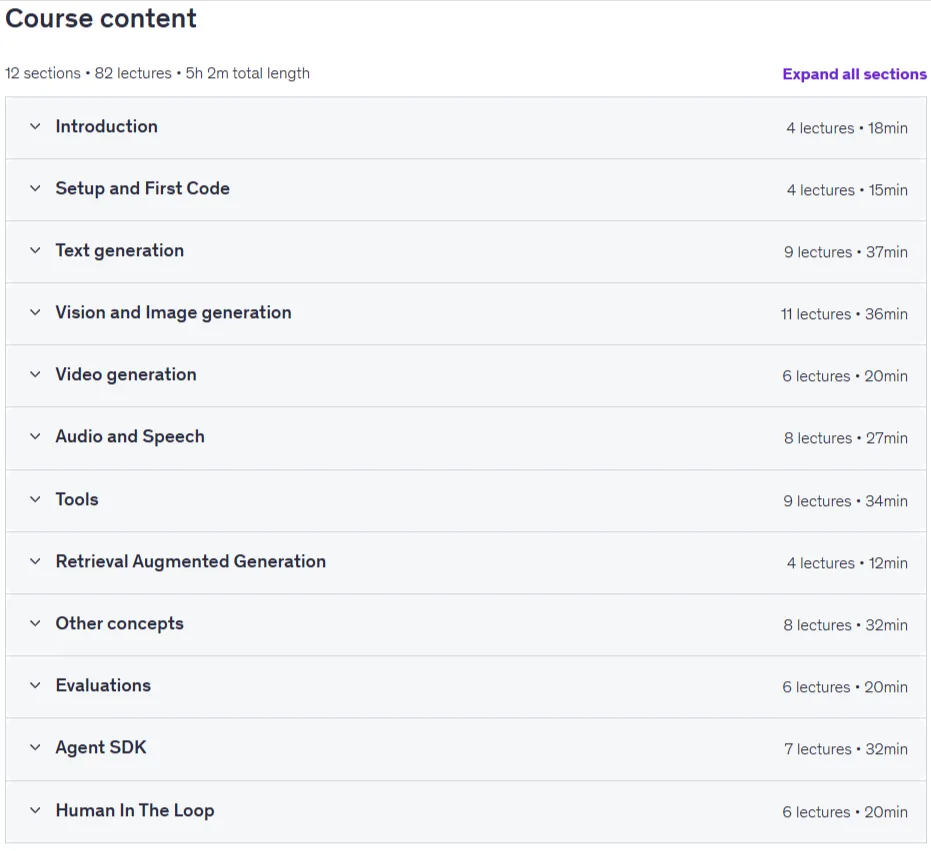
Task: Click the Course content heading
Action: [x=101, y=18]
